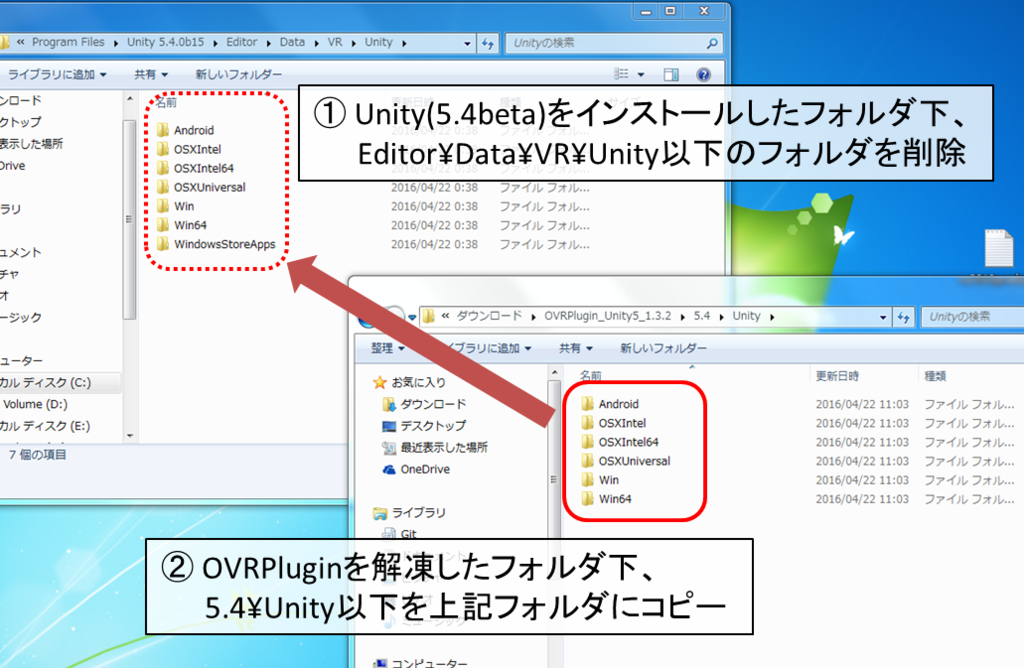
Task: Refresh the Program Files Unity address bar
Action: click(x=488, y=43)
